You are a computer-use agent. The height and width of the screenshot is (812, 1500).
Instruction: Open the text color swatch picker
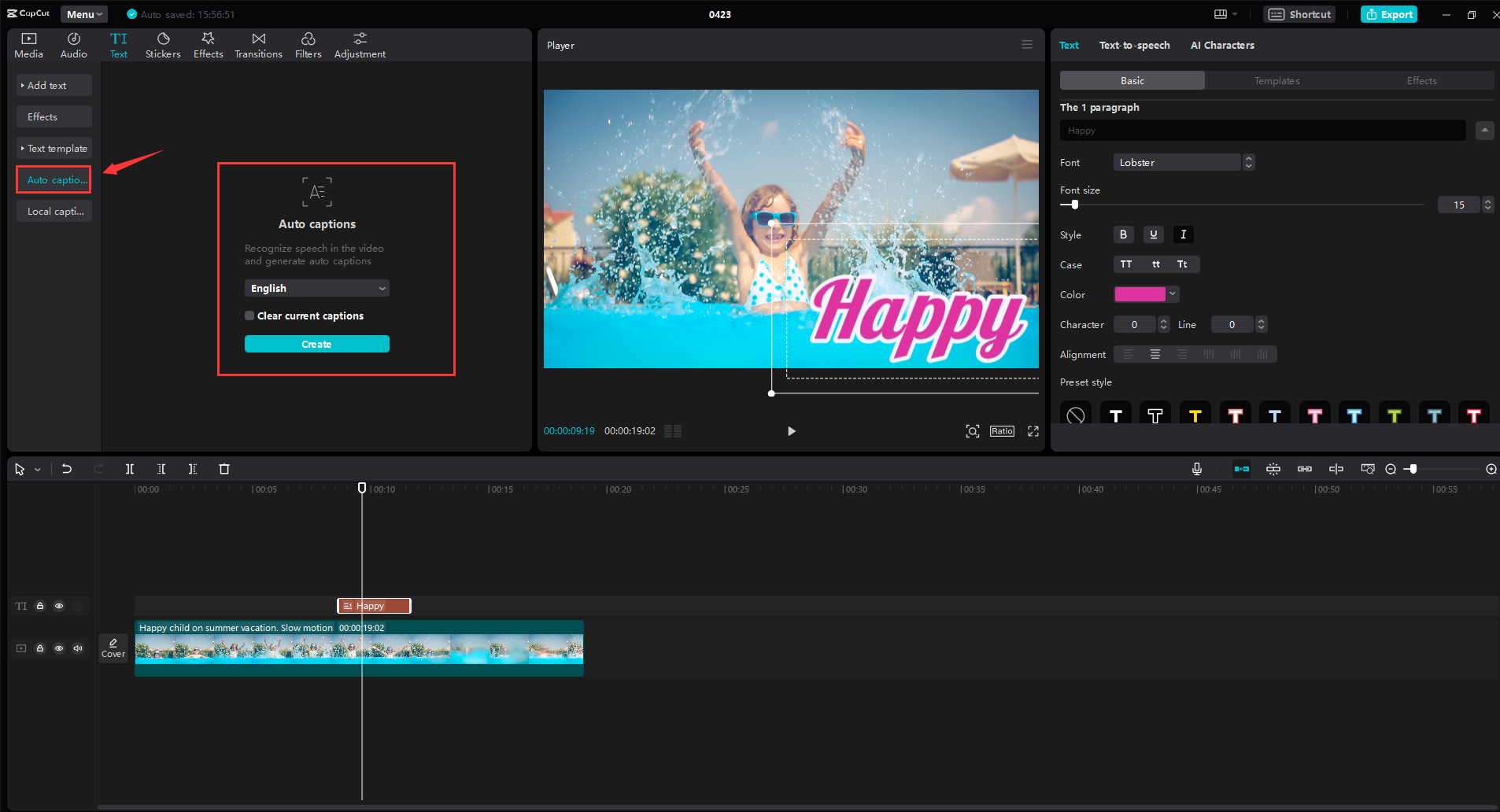tap(1142, 293)
